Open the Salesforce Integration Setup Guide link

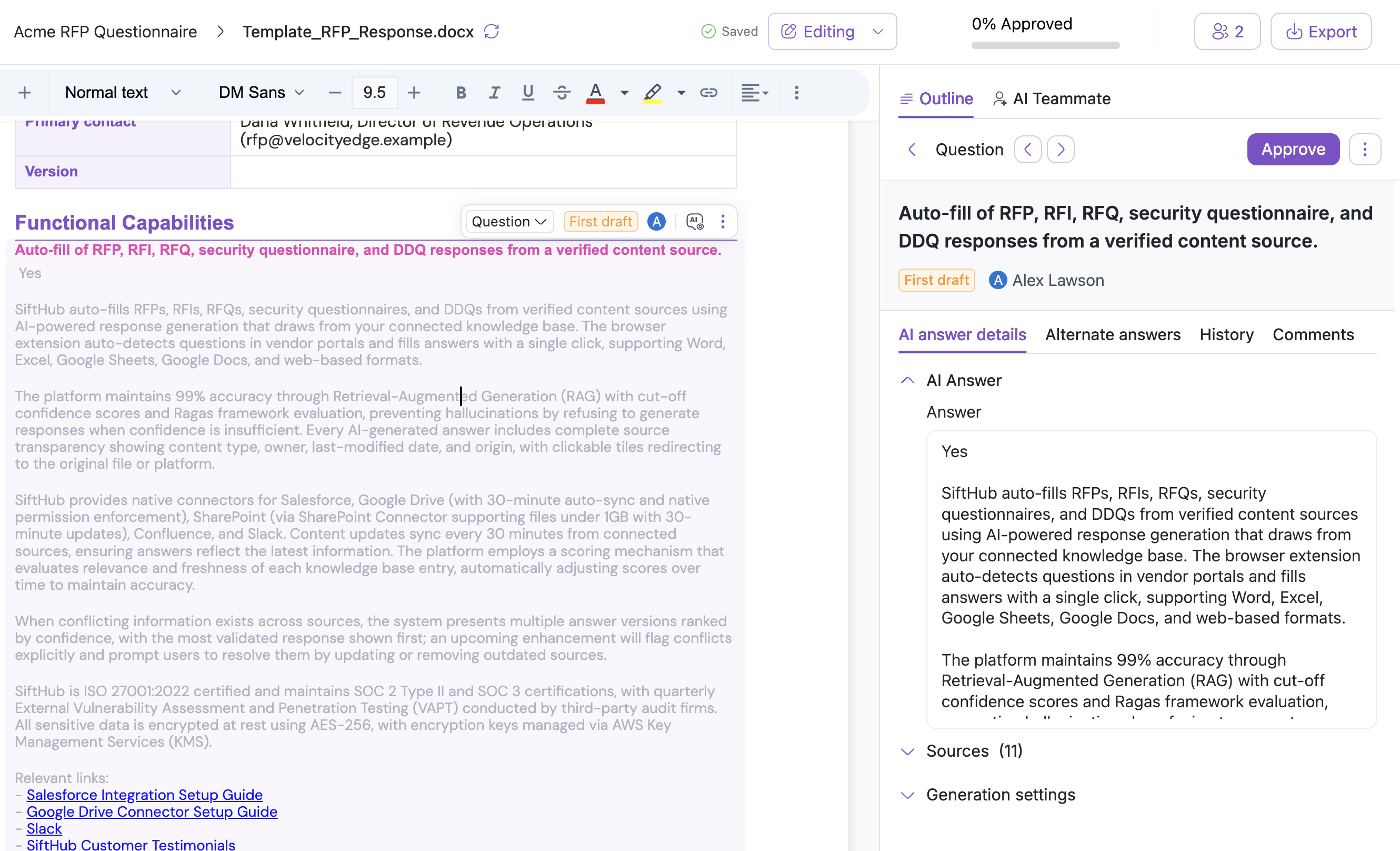pyautogui.click(x=144, y=795)
